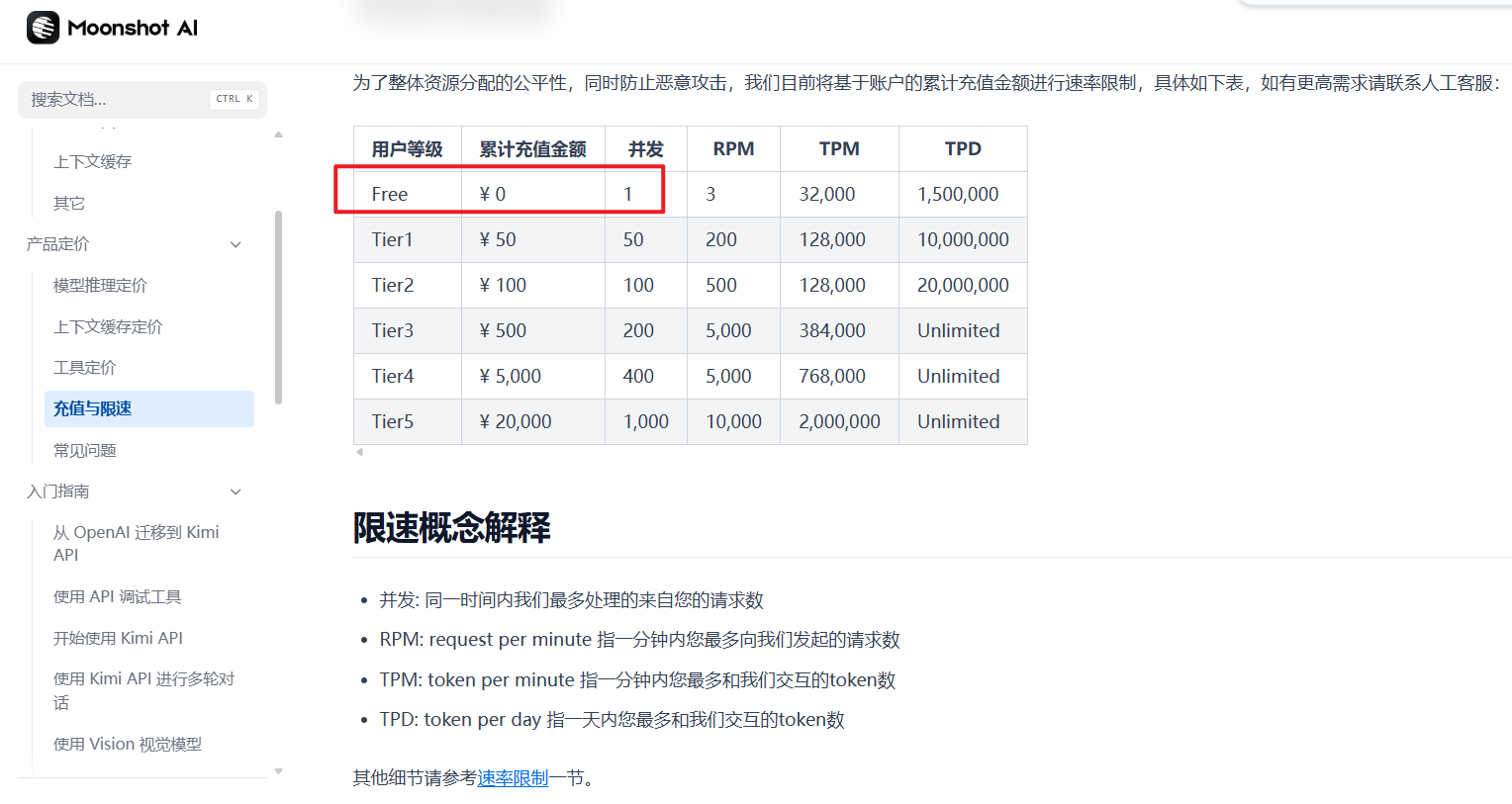Viewport: 1512px width, 804px height.
Task: Open the 其它 sidebar page
Action: click(69, 203)
